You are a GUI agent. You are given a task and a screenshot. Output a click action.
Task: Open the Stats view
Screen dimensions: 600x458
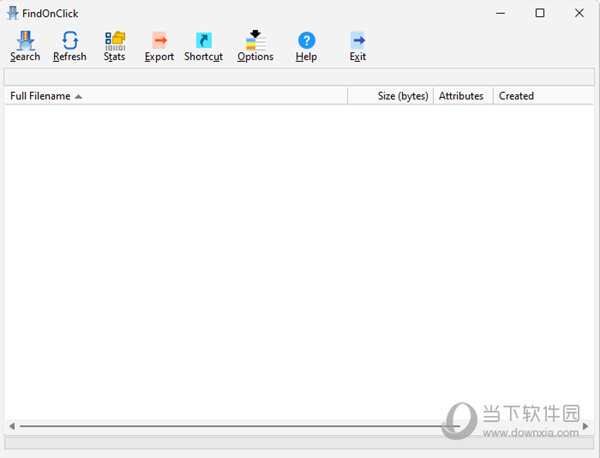click(x=114, y=46)
